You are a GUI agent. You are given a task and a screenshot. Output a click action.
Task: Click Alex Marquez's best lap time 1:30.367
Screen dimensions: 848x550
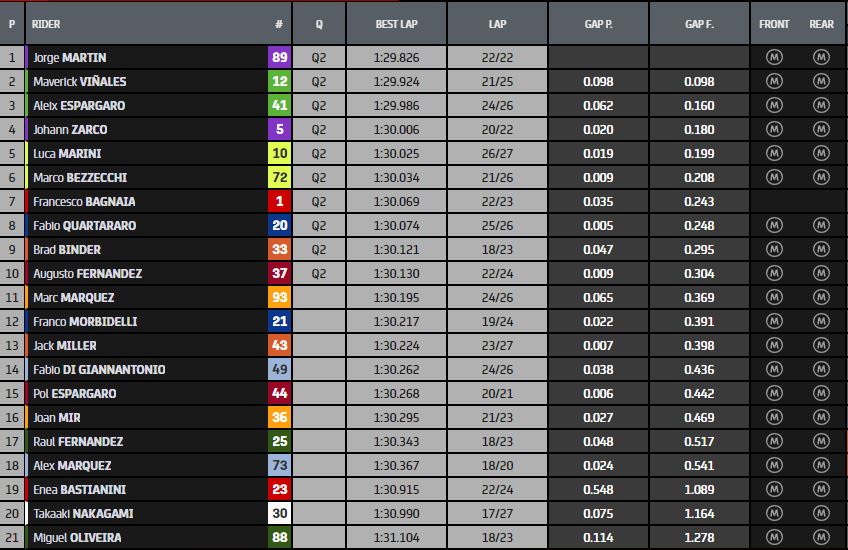pos(395,465)
